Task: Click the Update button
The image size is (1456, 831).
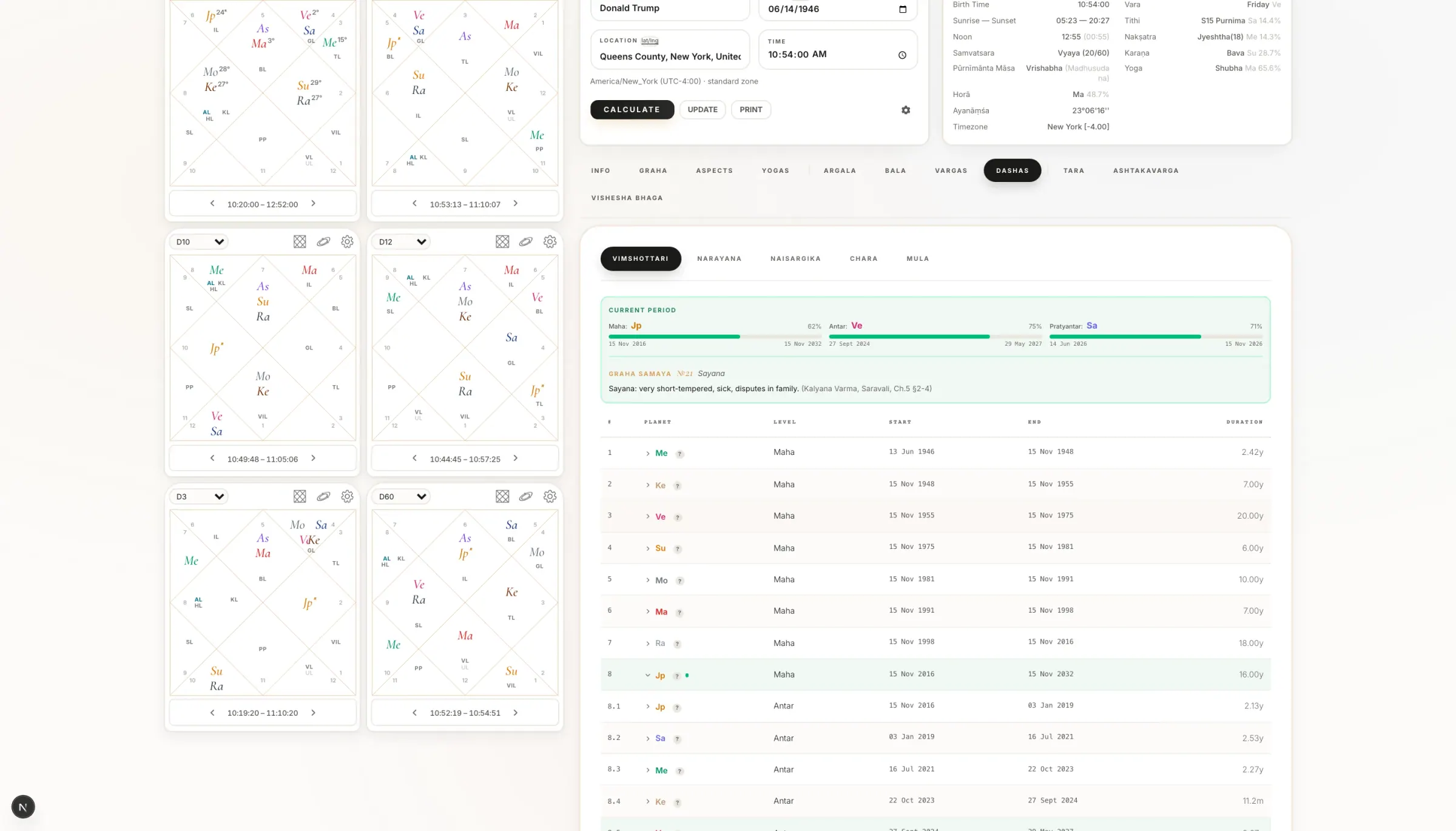Action: click(703, 110)
